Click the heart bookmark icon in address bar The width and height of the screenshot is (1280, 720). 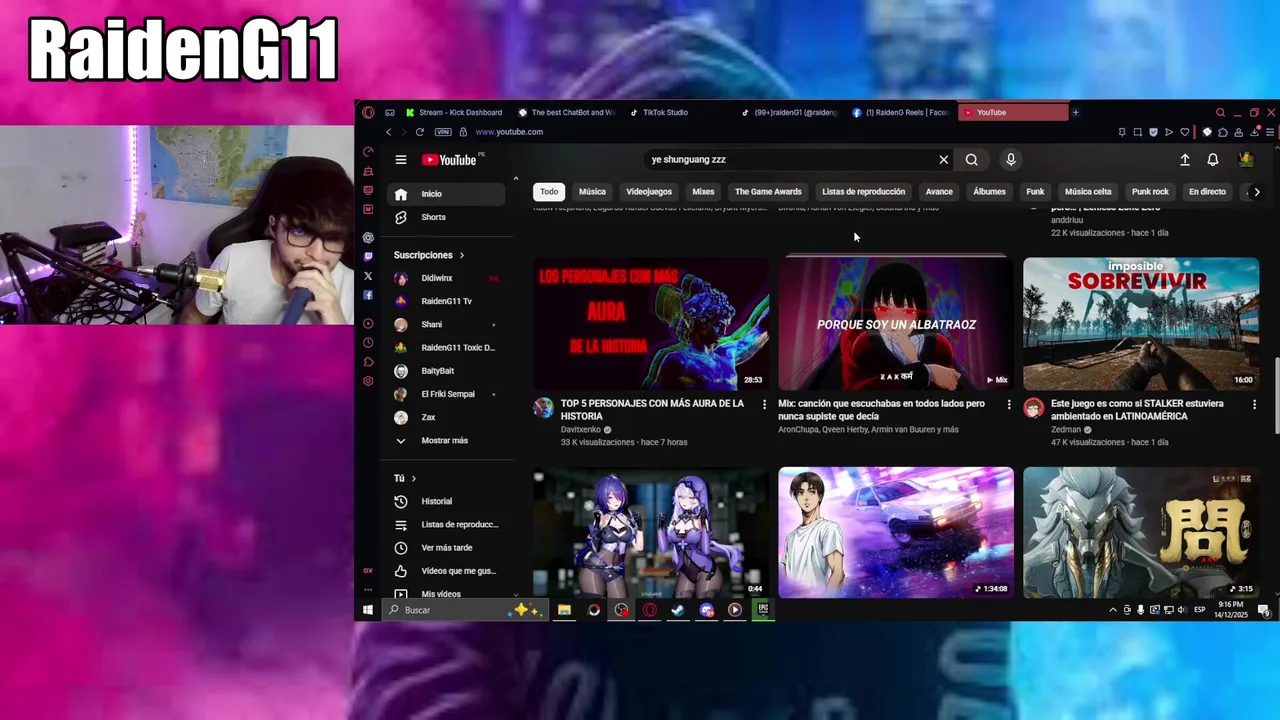pyautogui.click(x=1185, y=132)
